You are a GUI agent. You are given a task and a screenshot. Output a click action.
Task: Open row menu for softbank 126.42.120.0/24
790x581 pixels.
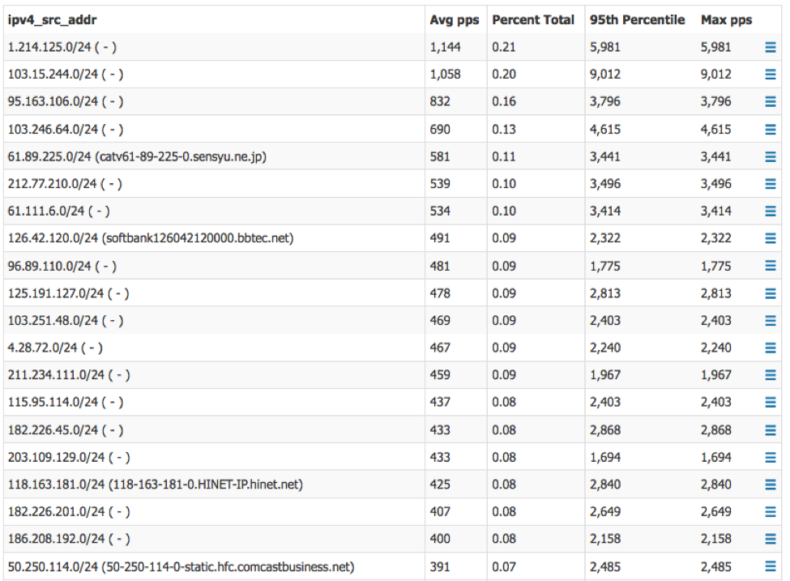point(770,238)
